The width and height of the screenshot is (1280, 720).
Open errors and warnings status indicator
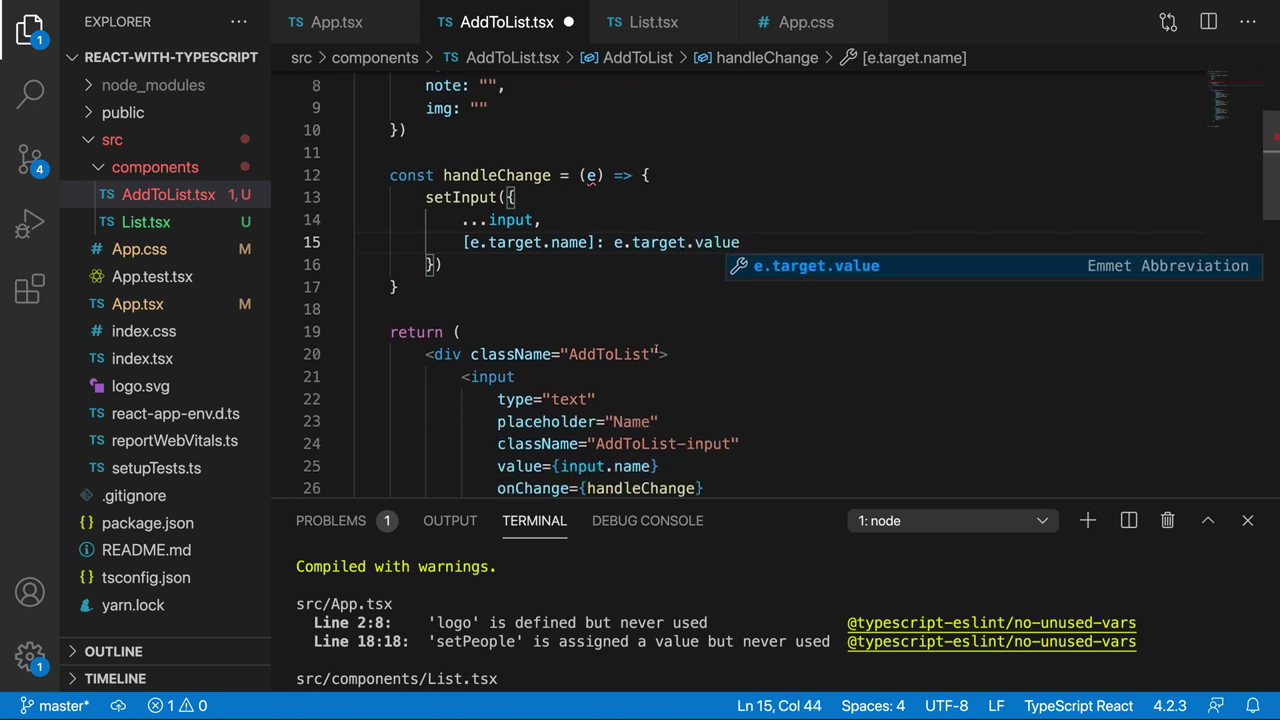click(x=178, y=706)
